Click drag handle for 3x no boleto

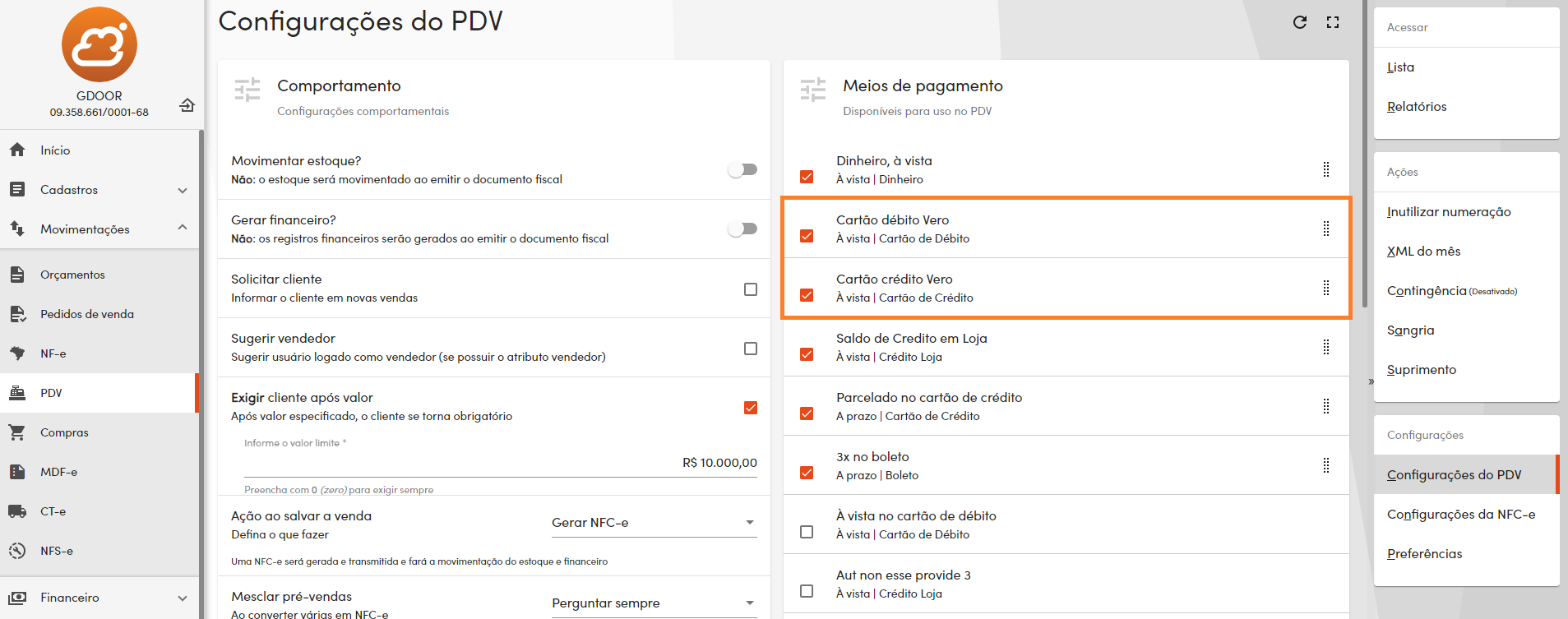[x=1326, y=465]
